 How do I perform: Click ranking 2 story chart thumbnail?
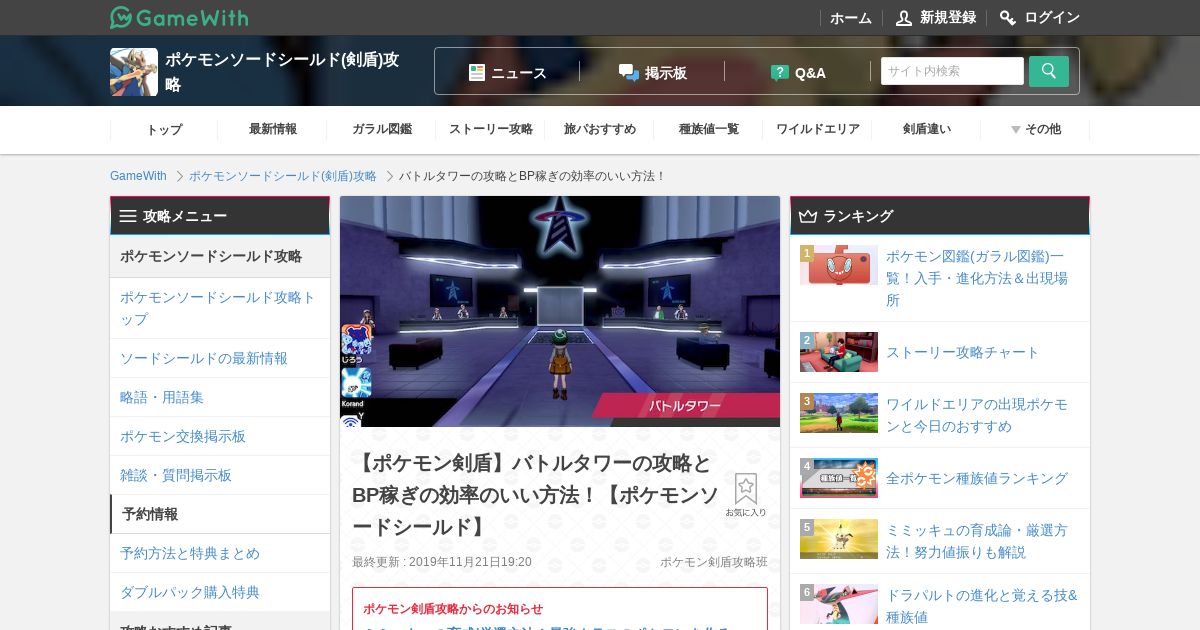click(x=839, y=352)
